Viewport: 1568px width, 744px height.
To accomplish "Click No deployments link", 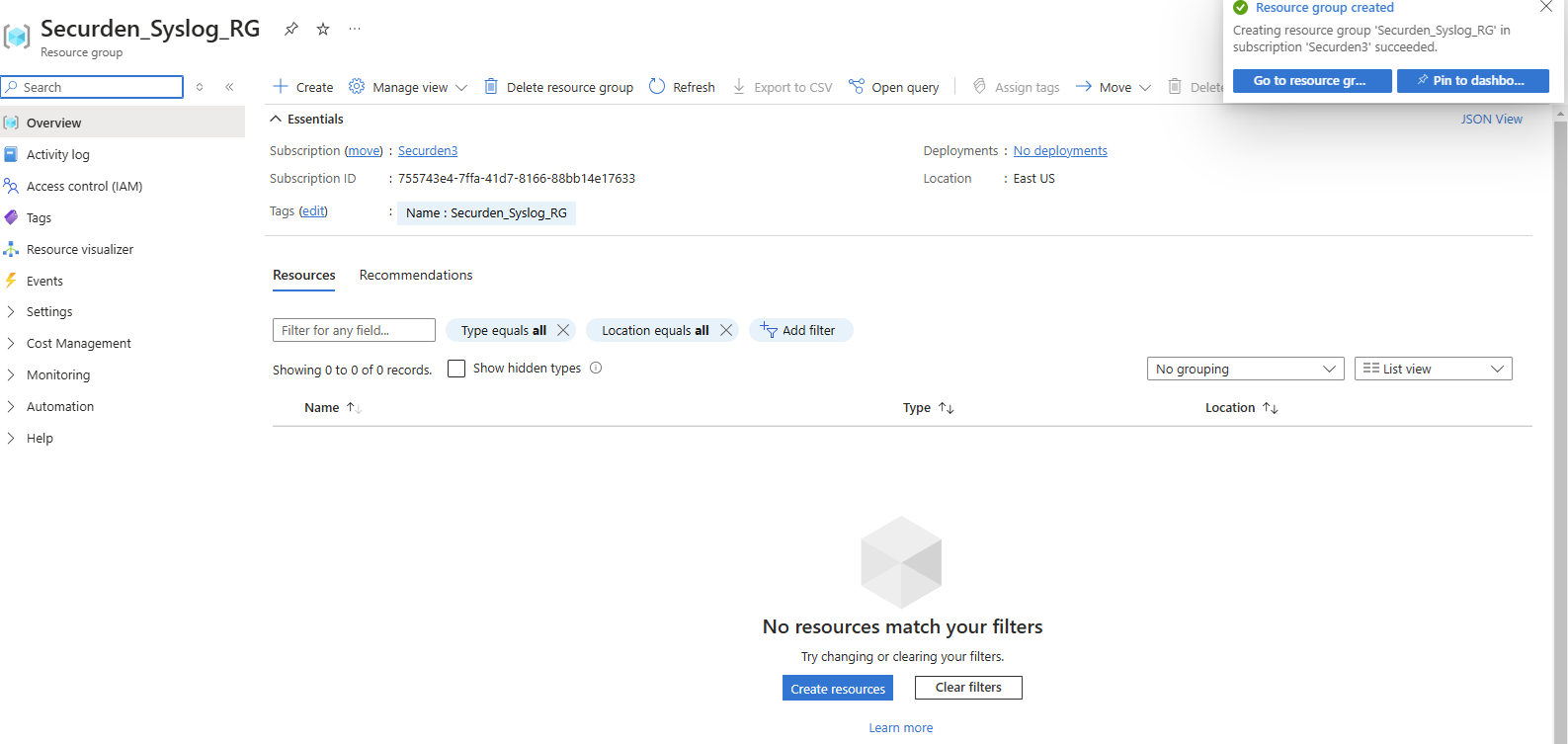I will coord(1060,150).
